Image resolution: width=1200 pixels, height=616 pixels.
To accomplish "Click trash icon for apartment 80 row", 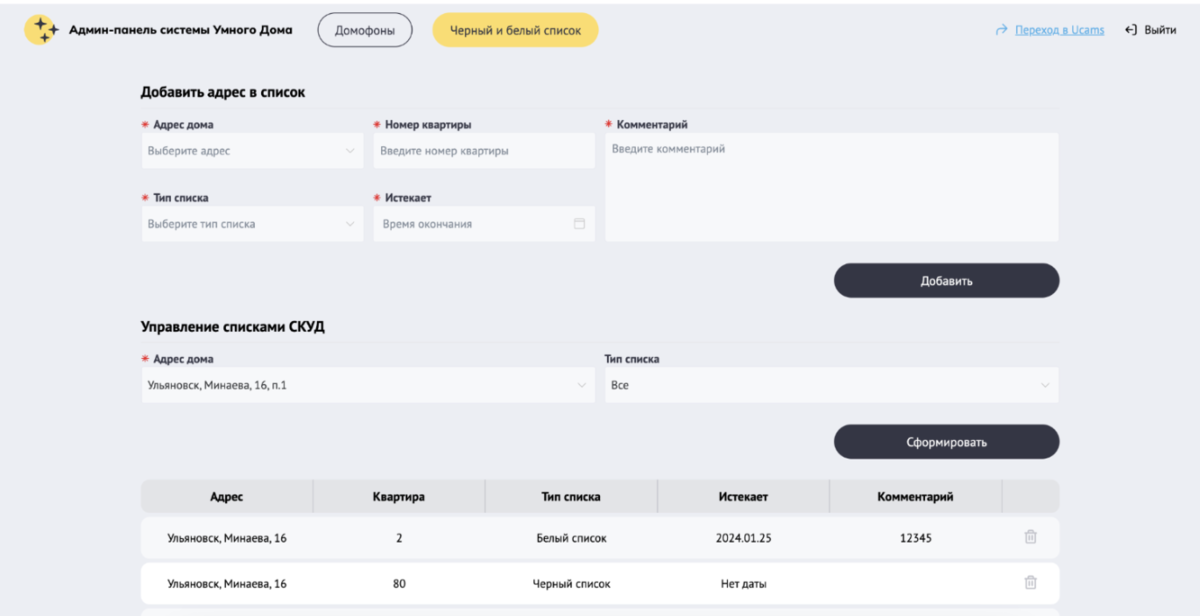I will tap(1030, 583).
